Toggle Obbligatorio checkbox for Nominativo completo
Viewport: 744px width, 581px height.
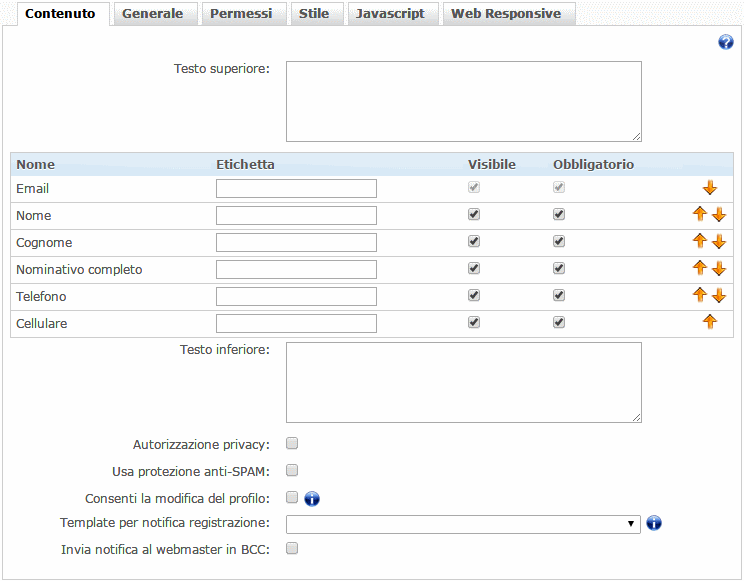click(x=558, y=268)
